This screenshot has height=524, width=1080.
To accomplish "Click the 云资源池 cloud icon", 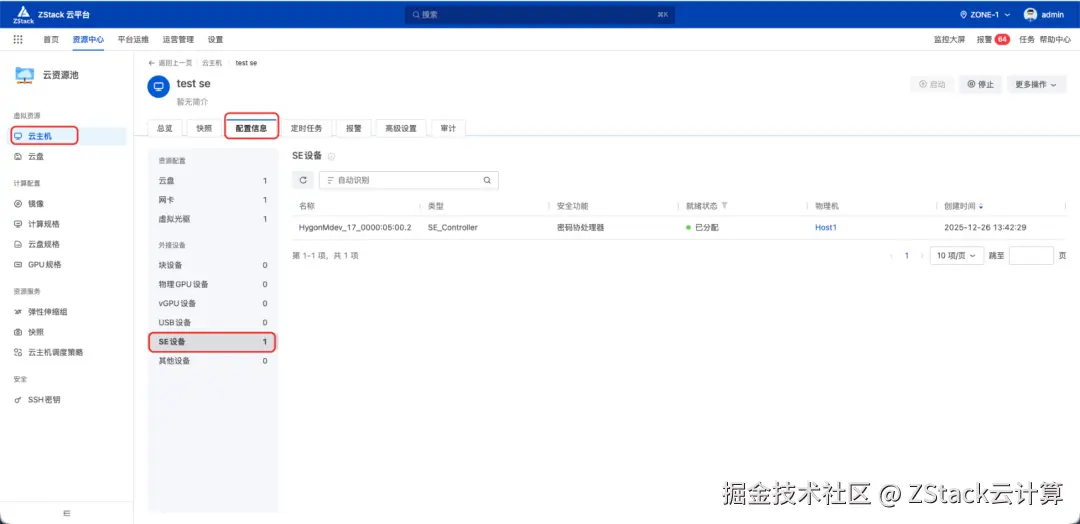I will click(25, 75).
